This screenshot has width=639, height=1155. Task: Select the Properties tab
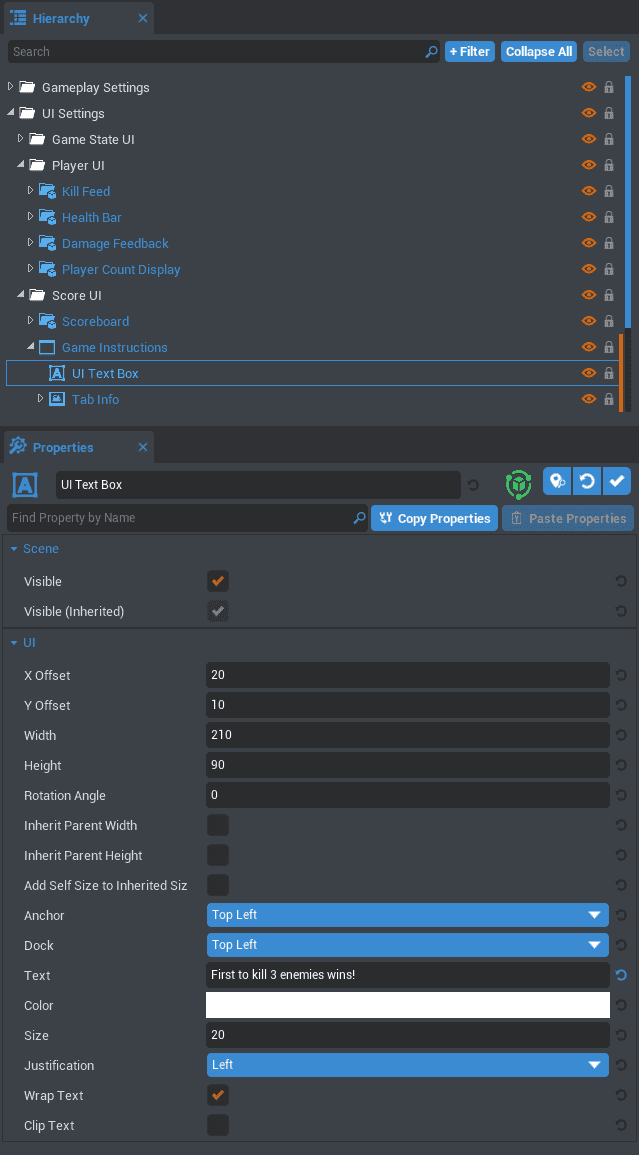[x=62, y=447]
